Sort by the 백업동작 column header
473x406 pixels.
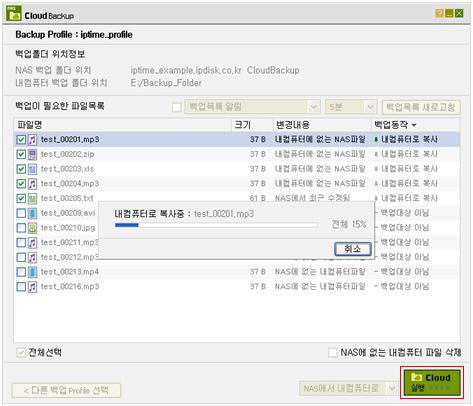pyautogui.click(x=395, y=125)
